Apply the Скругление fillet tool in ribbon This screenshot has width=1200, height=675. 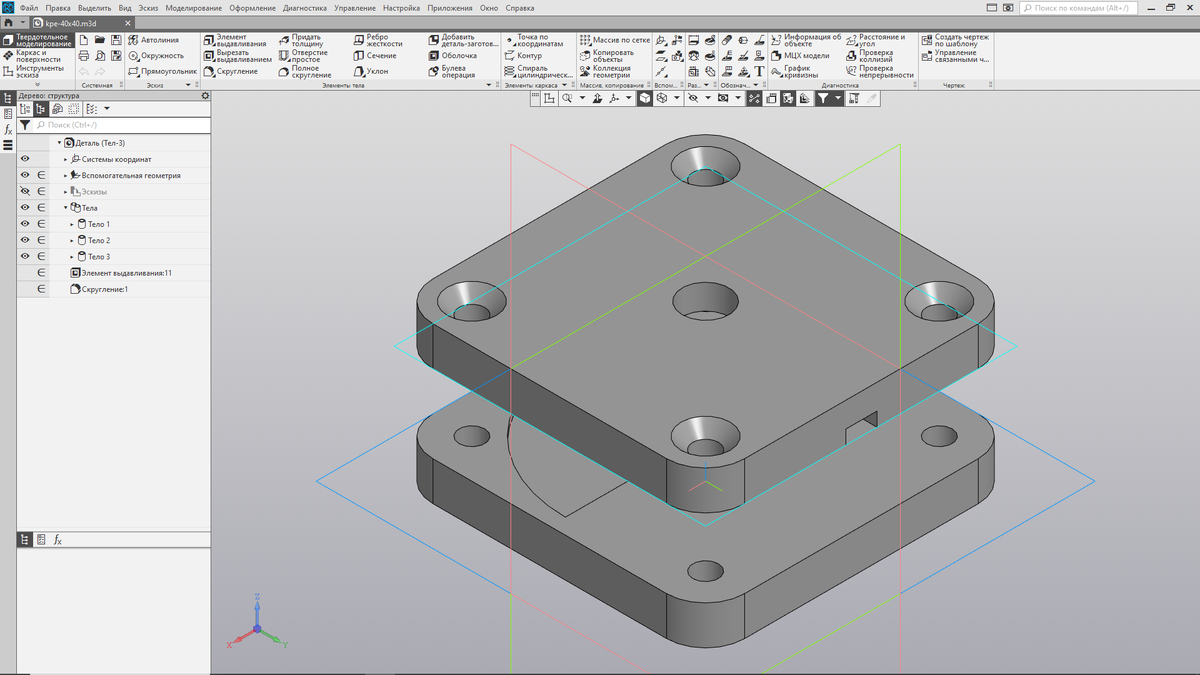pos(231,72)
